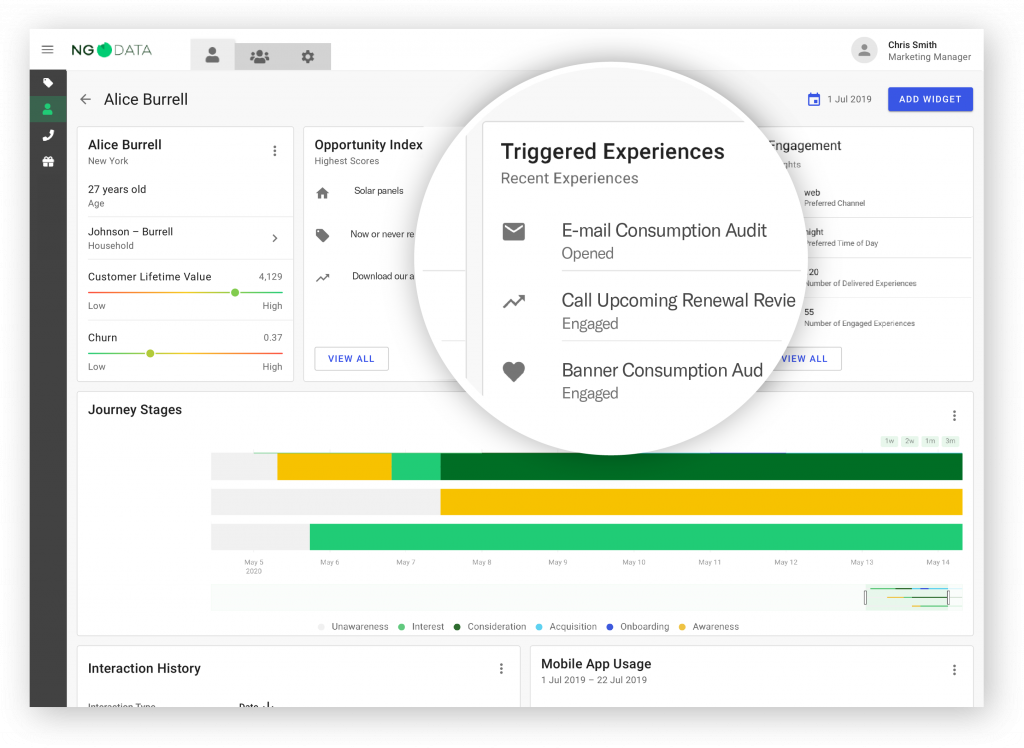The image size is (1024, 748).
Task: Adjust Customer Lifetime Value slider handle
Action: click(235, 293)
